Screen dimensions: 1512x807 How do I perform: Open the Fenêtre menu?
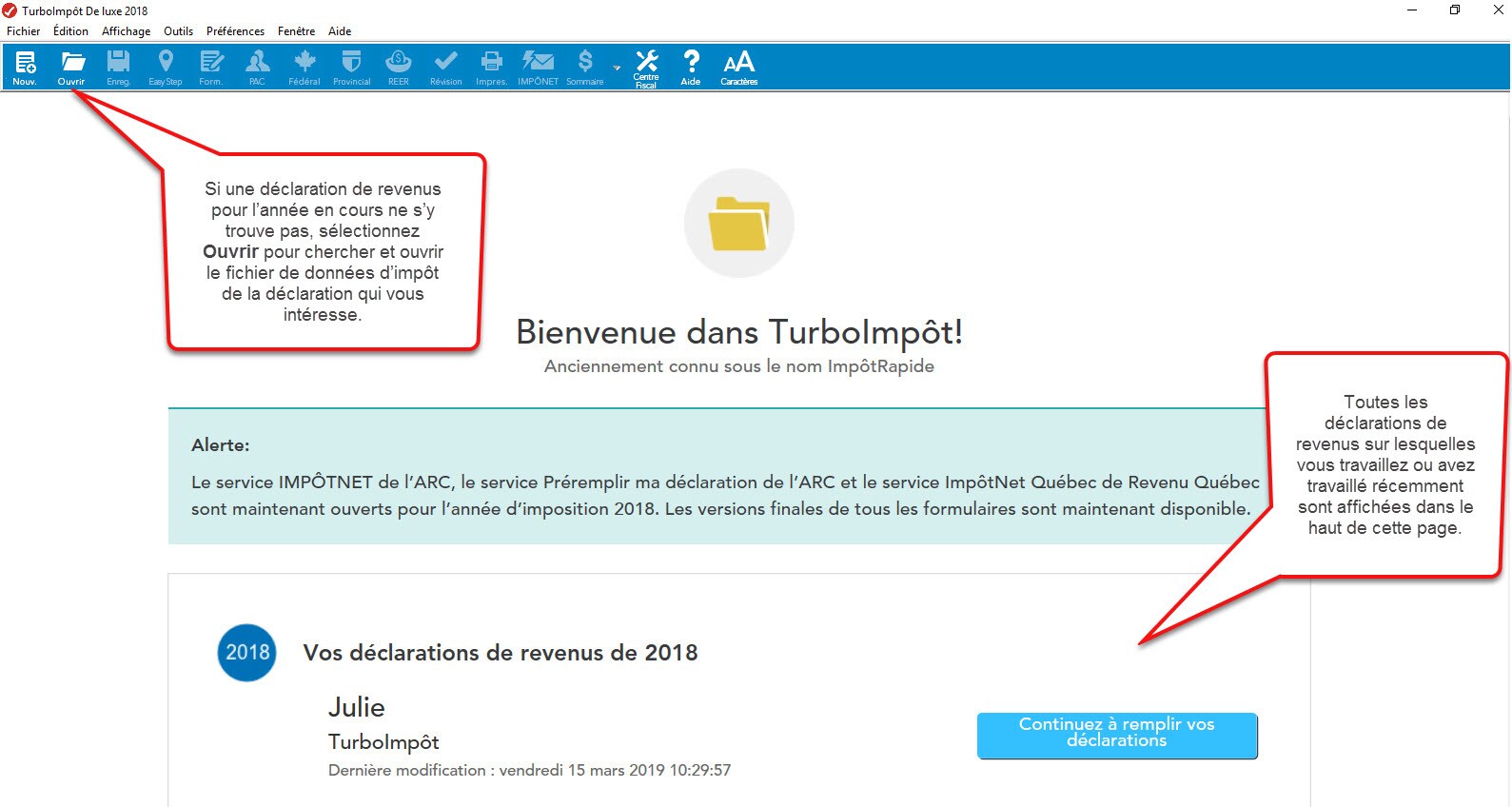click(296, 31)
